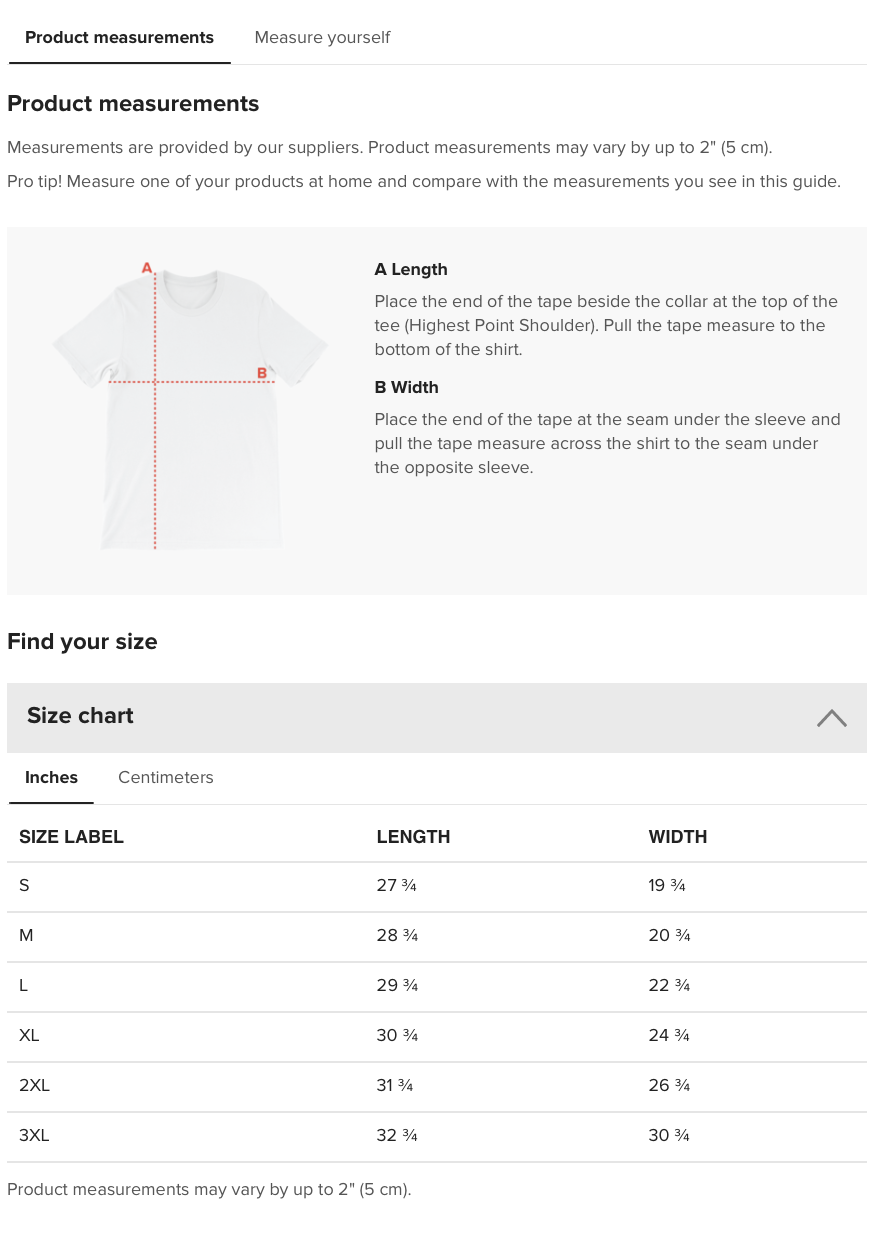Screen dimensions: 878x1234
Task: Select the XL size row label
Action: 29,1036
